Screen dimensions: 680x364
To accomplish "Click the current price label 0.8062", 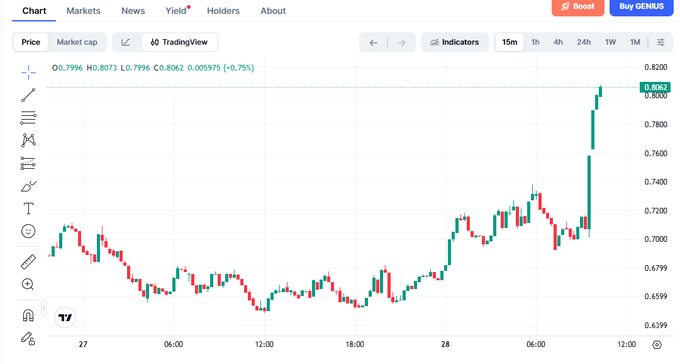I will (655, 87).
